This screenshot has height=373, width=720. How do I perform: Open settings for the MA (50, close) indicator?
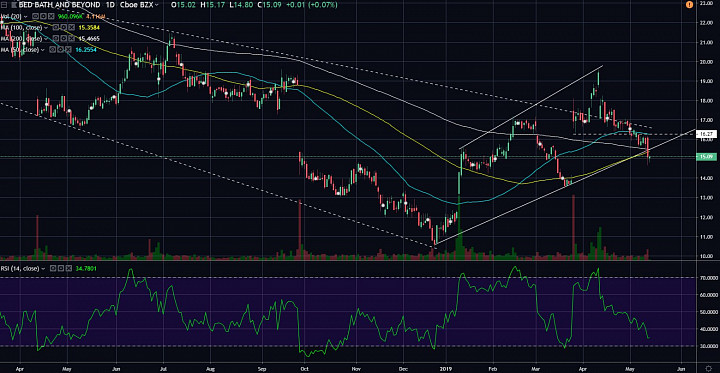pos(60,49)
